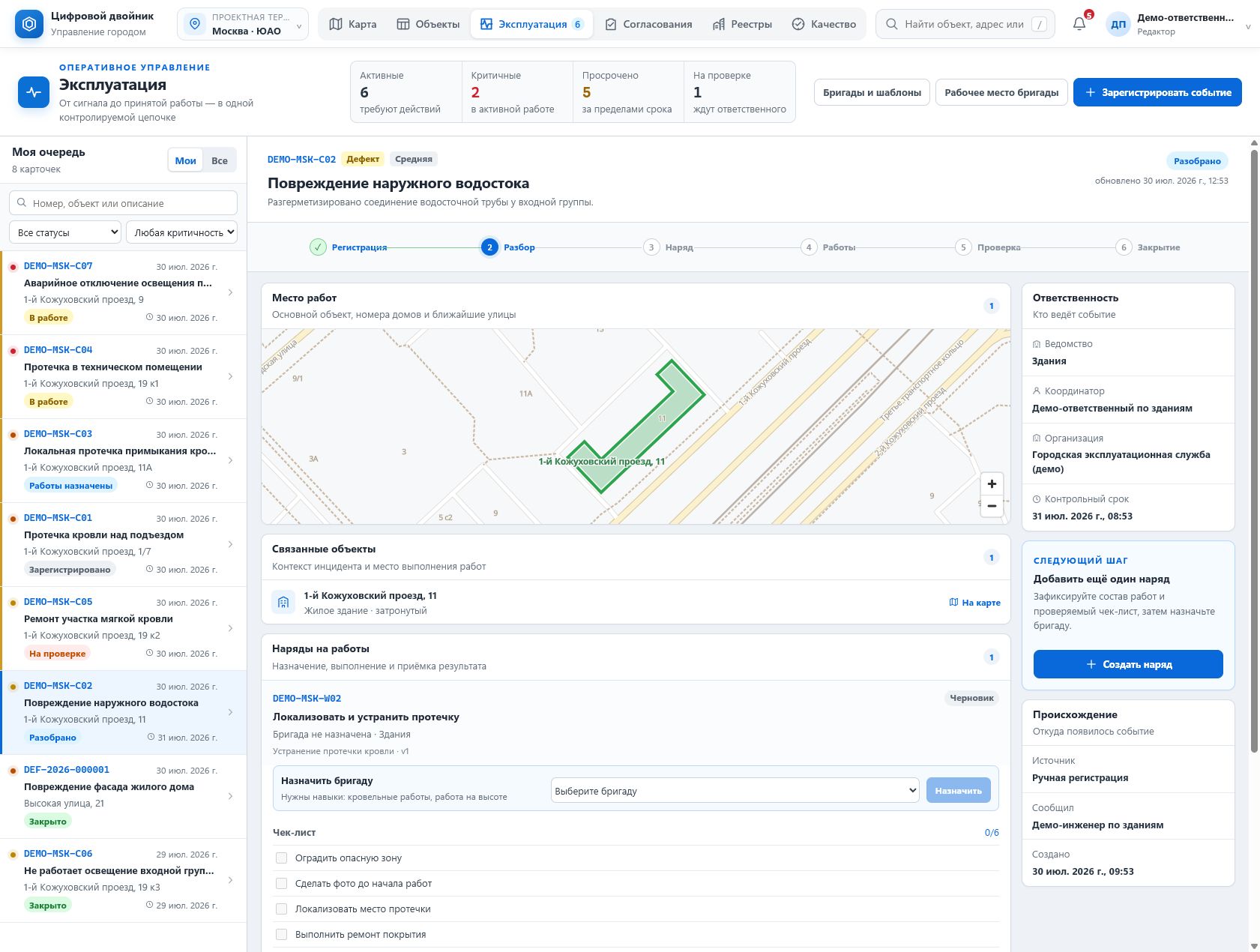Click the step 5 Проверка circle

(x=963, y=247)
